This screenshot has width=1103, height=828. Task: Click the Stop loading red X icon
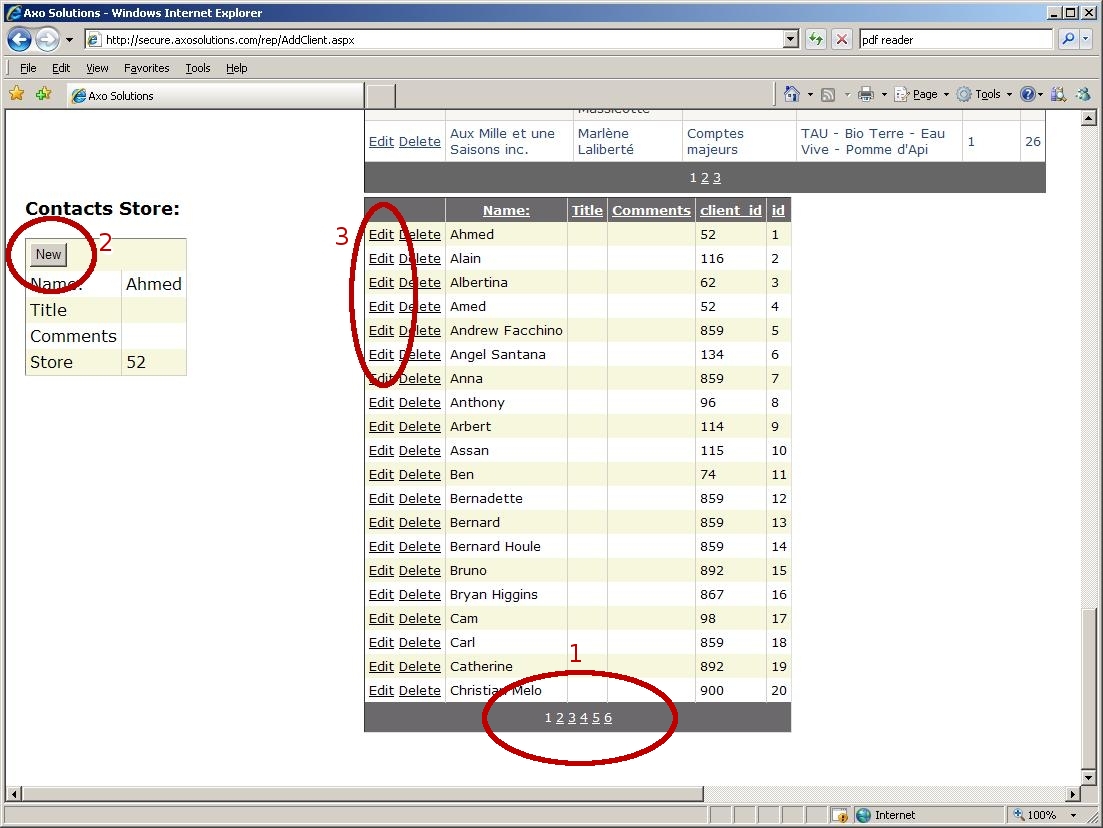click(841, 39)
